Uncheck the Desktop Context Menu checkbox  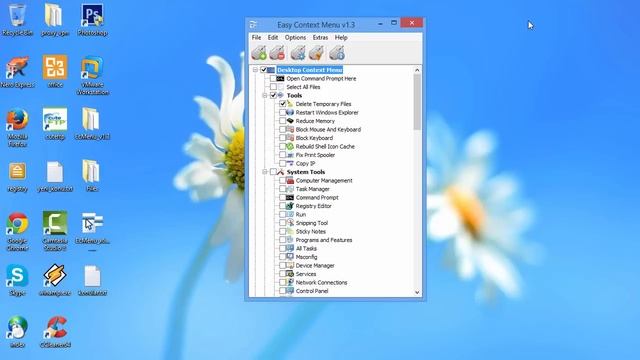coord(264,70)
